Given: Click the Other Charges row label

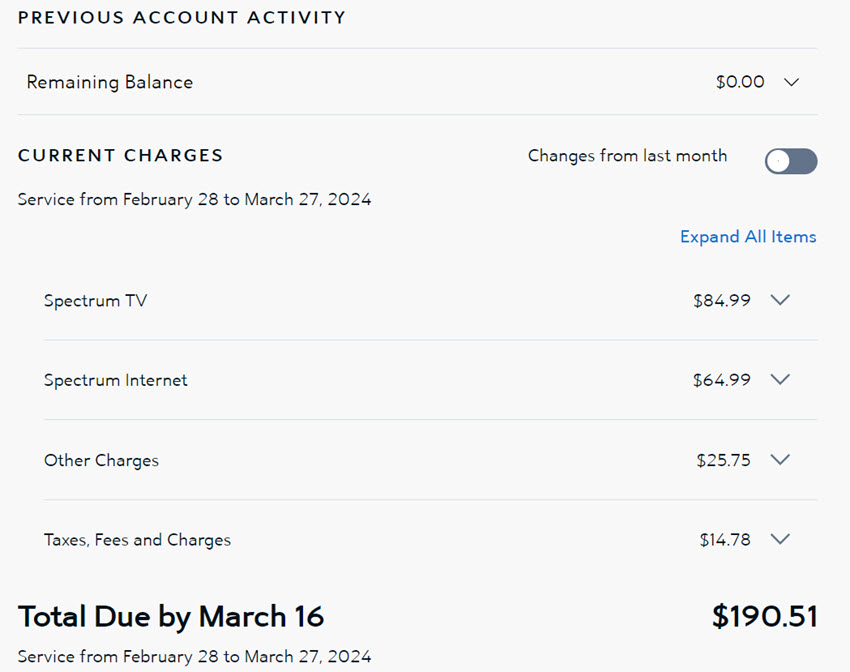Looking at the screenshot, I should pyautogui.click(x=101, y=461).
